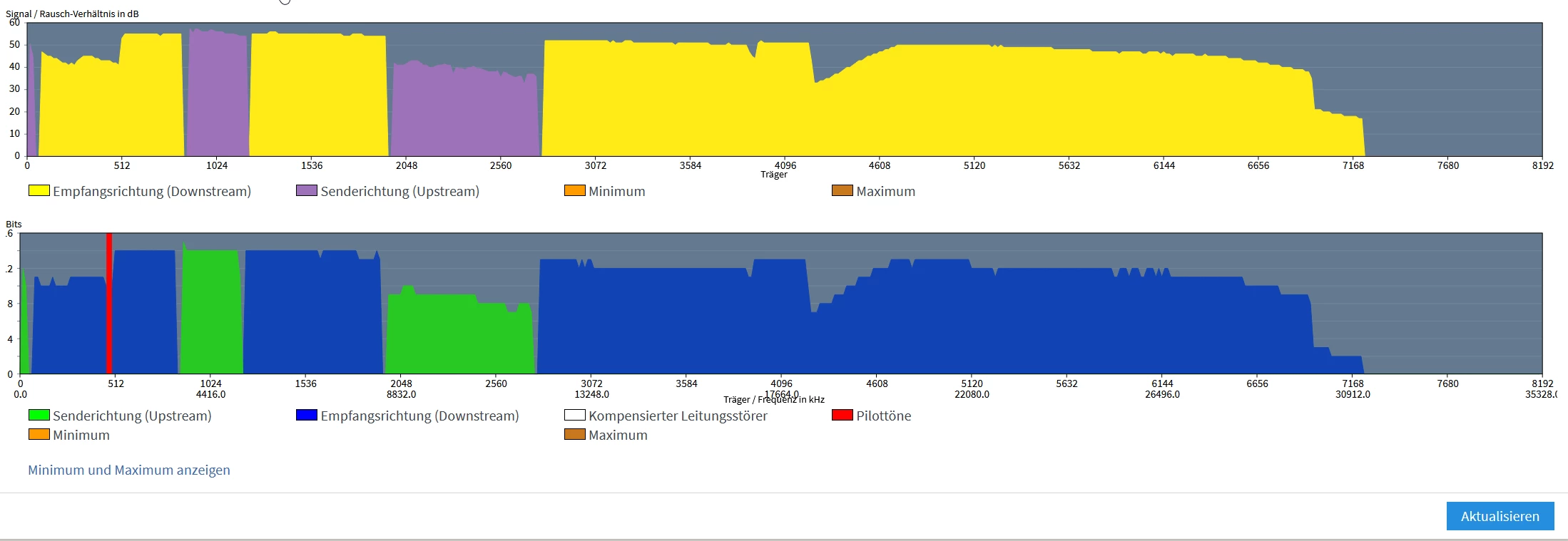Viewport: 1568px width, 541px height.
Task: Click the 'Träger / Frequenz in kHz' axis label
Action: tap(774, 400)
